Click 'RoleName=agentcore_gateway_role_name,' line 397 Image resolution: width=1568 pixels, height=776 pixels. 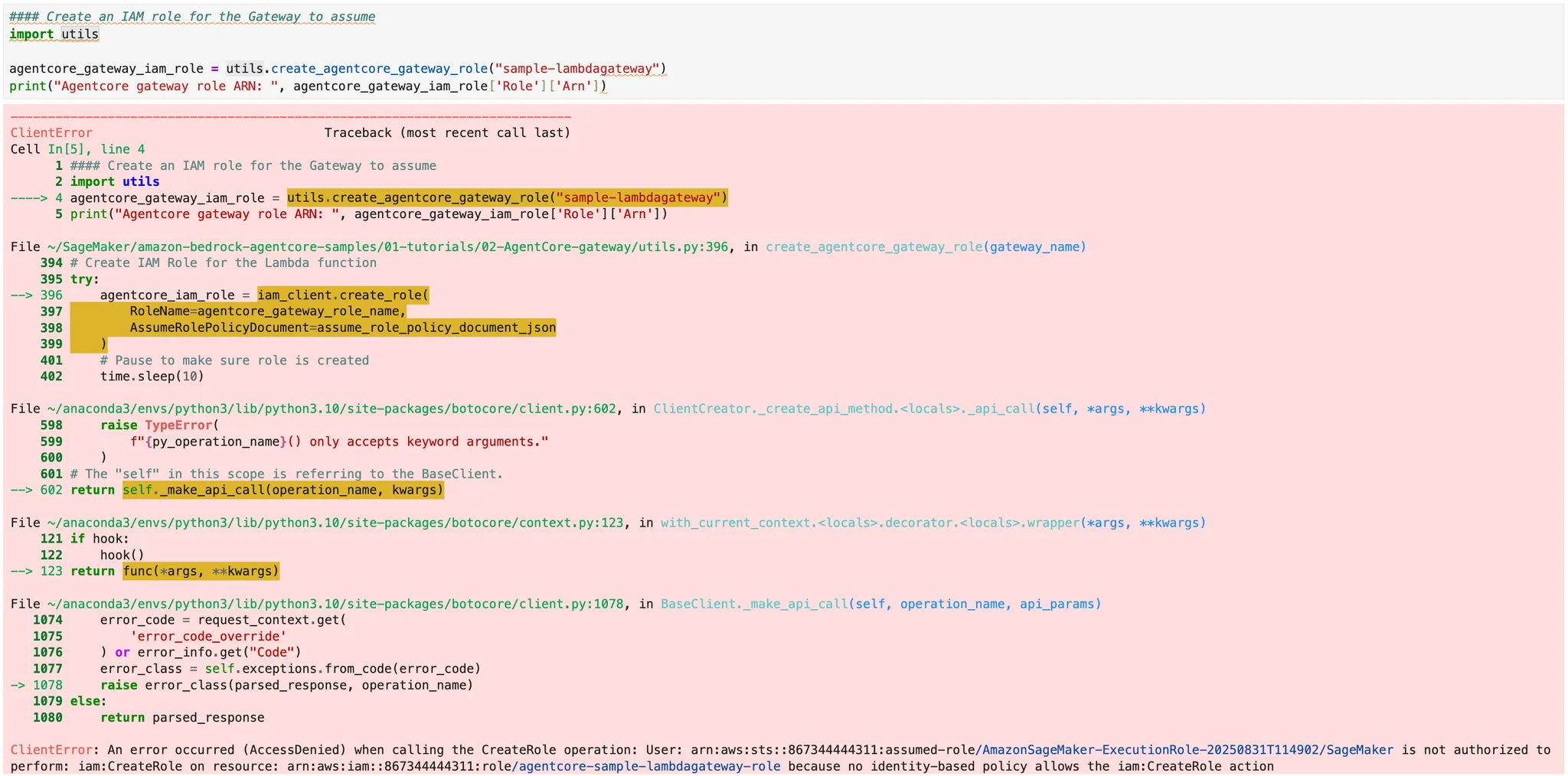[x=267, y=311]
